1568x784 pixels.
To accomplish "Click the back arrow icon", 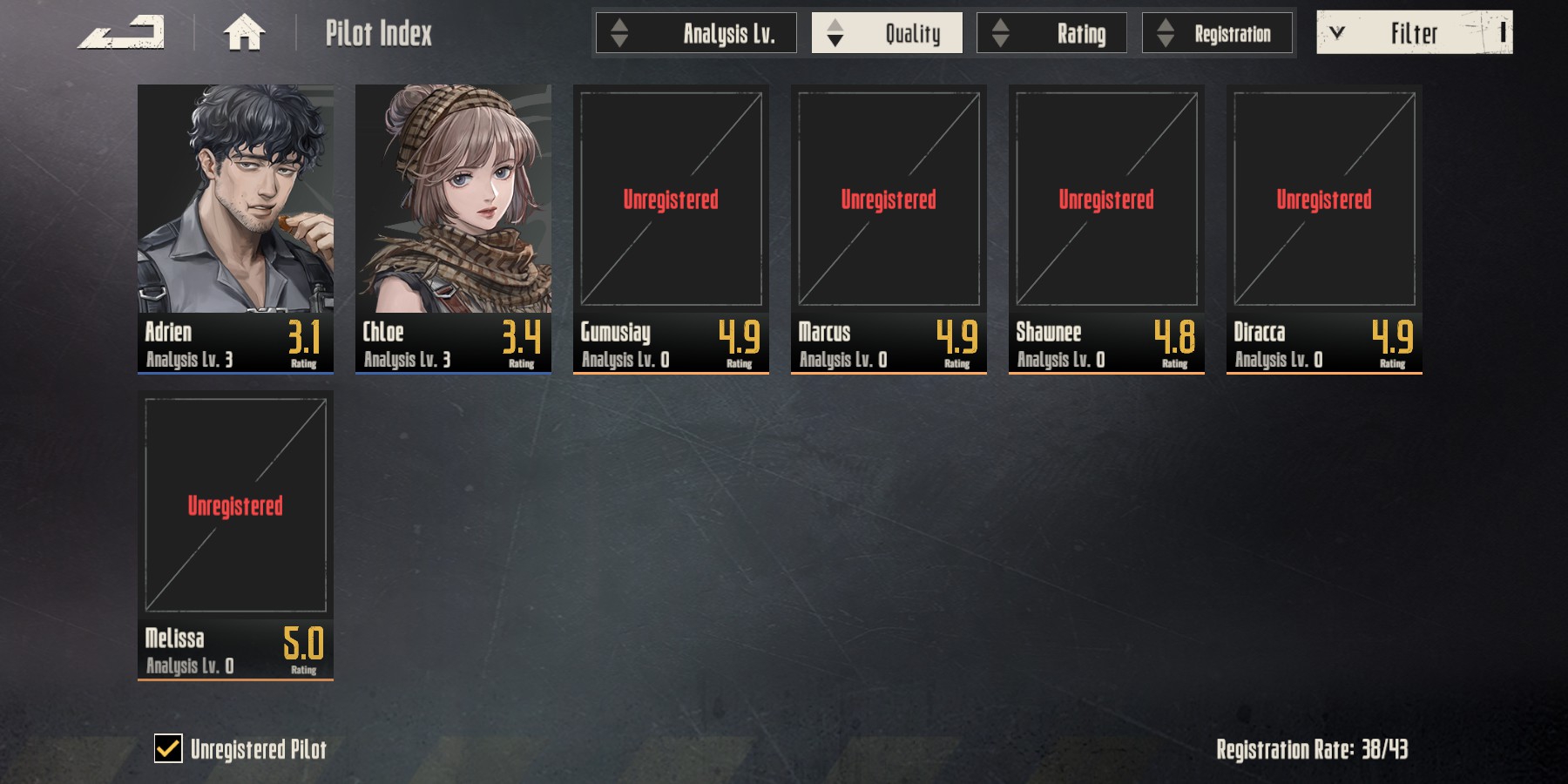I will (121, 33).
